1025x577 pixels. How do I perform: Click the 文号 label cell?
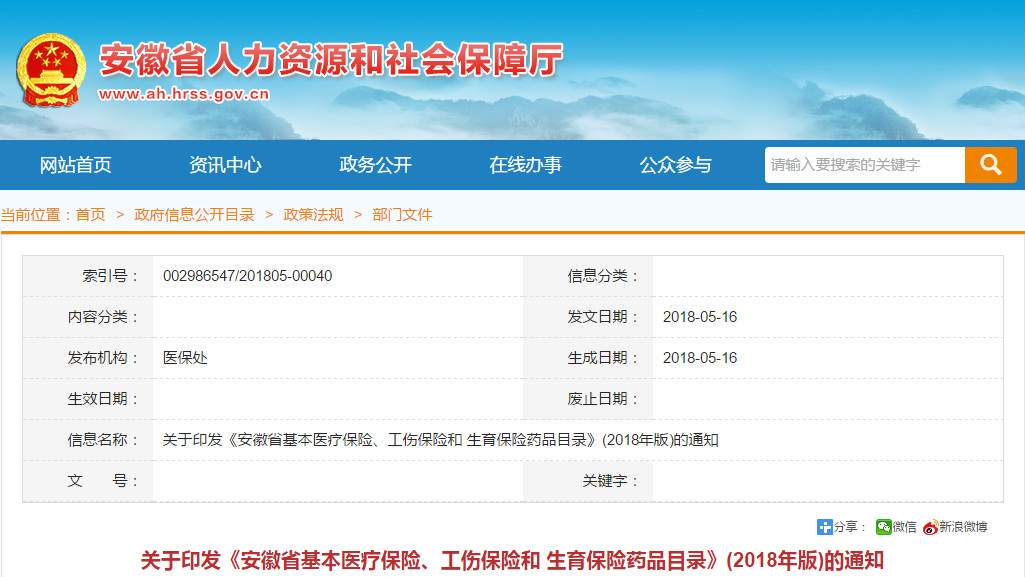88,481
